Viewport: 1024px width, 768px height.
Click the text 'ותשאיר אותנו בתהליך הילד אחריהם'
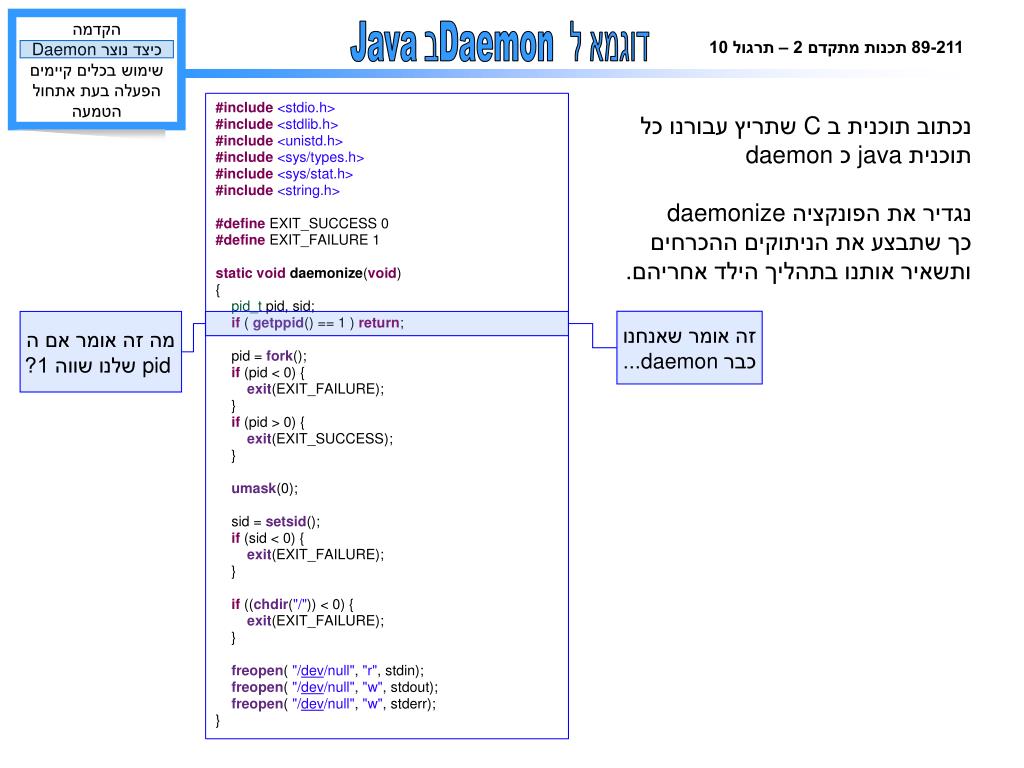pyautogui.click(x=798, y=272)
